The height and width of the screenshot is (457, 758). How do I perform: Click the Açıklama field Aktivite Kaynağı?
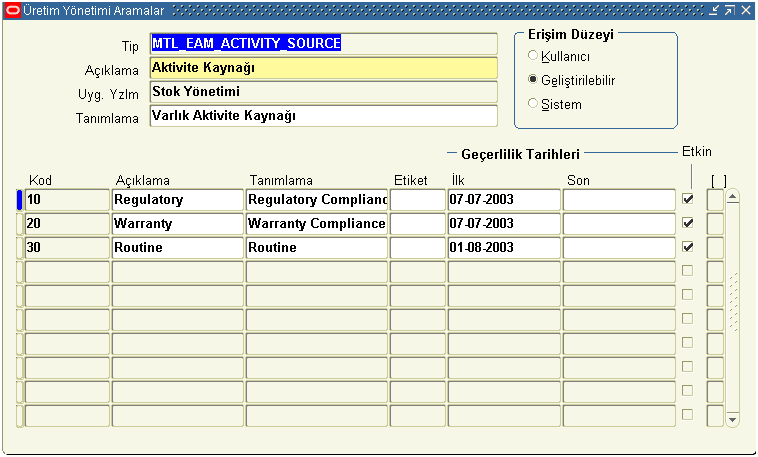(x=322, y=68)
